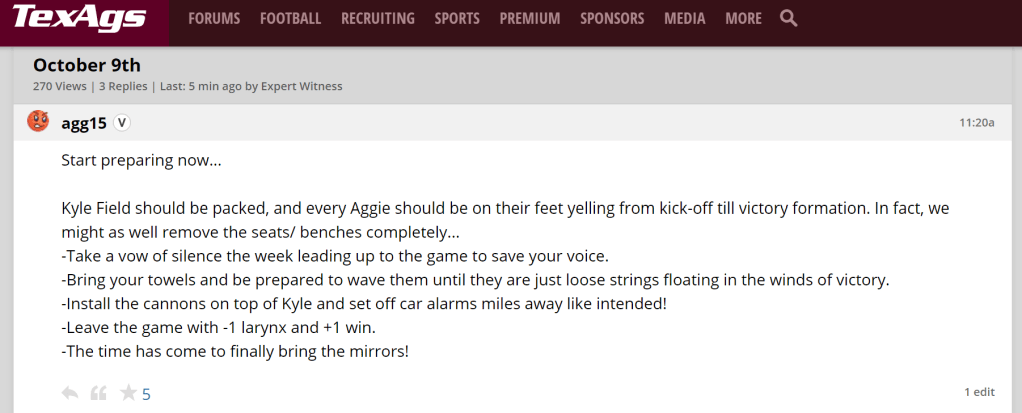
Task: Open the RECRUITING menu
Action: pos(377,18)
